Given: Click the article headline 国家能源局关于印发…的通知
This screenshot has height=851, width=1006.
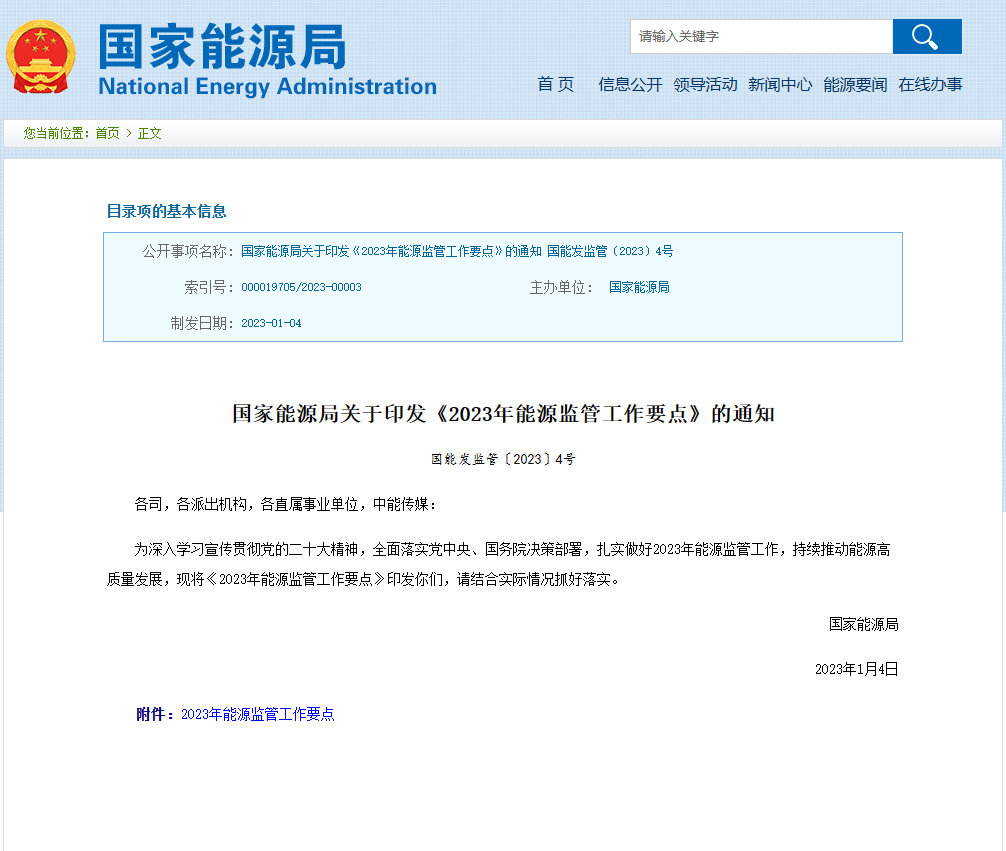Looking at the screenshot, I should coord(503,414).
